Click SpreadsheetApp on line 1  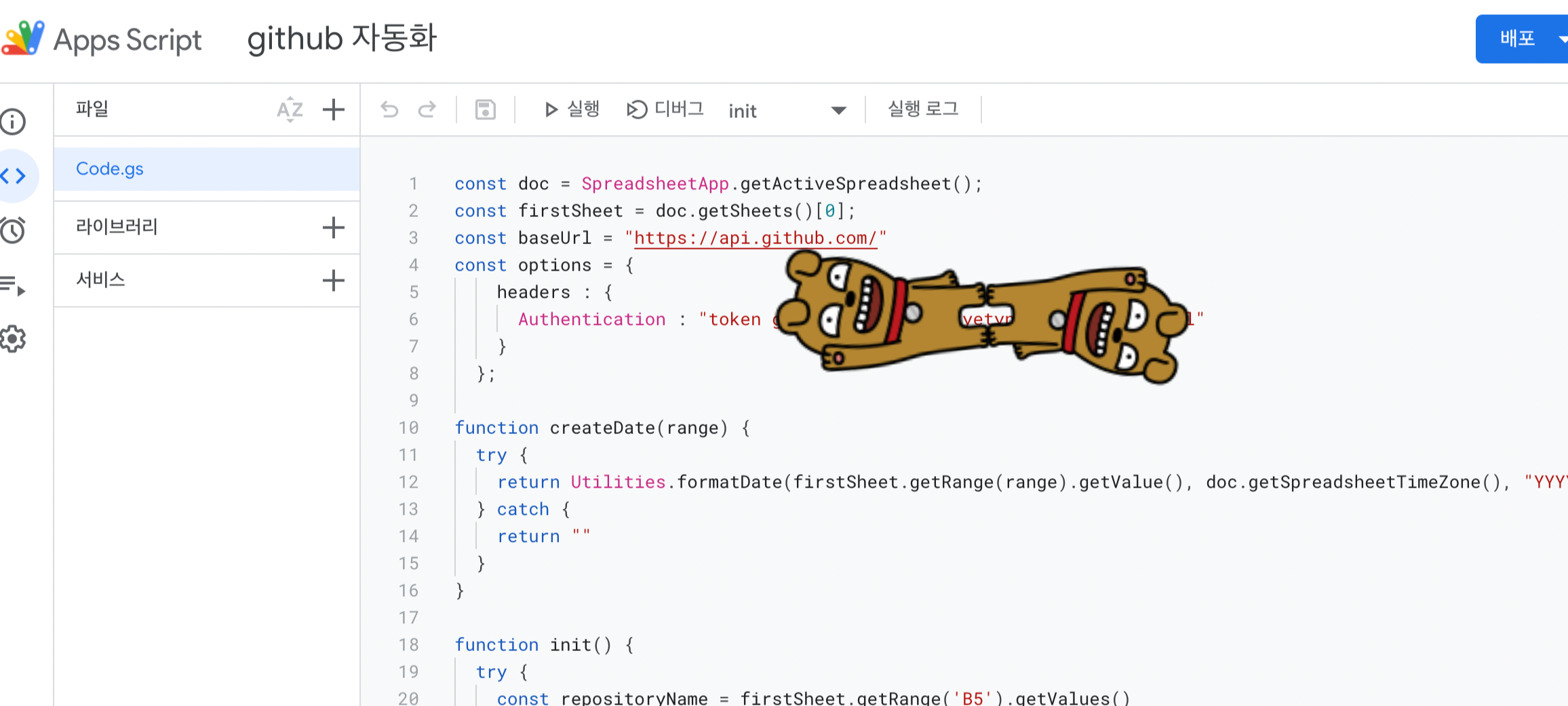655,184
